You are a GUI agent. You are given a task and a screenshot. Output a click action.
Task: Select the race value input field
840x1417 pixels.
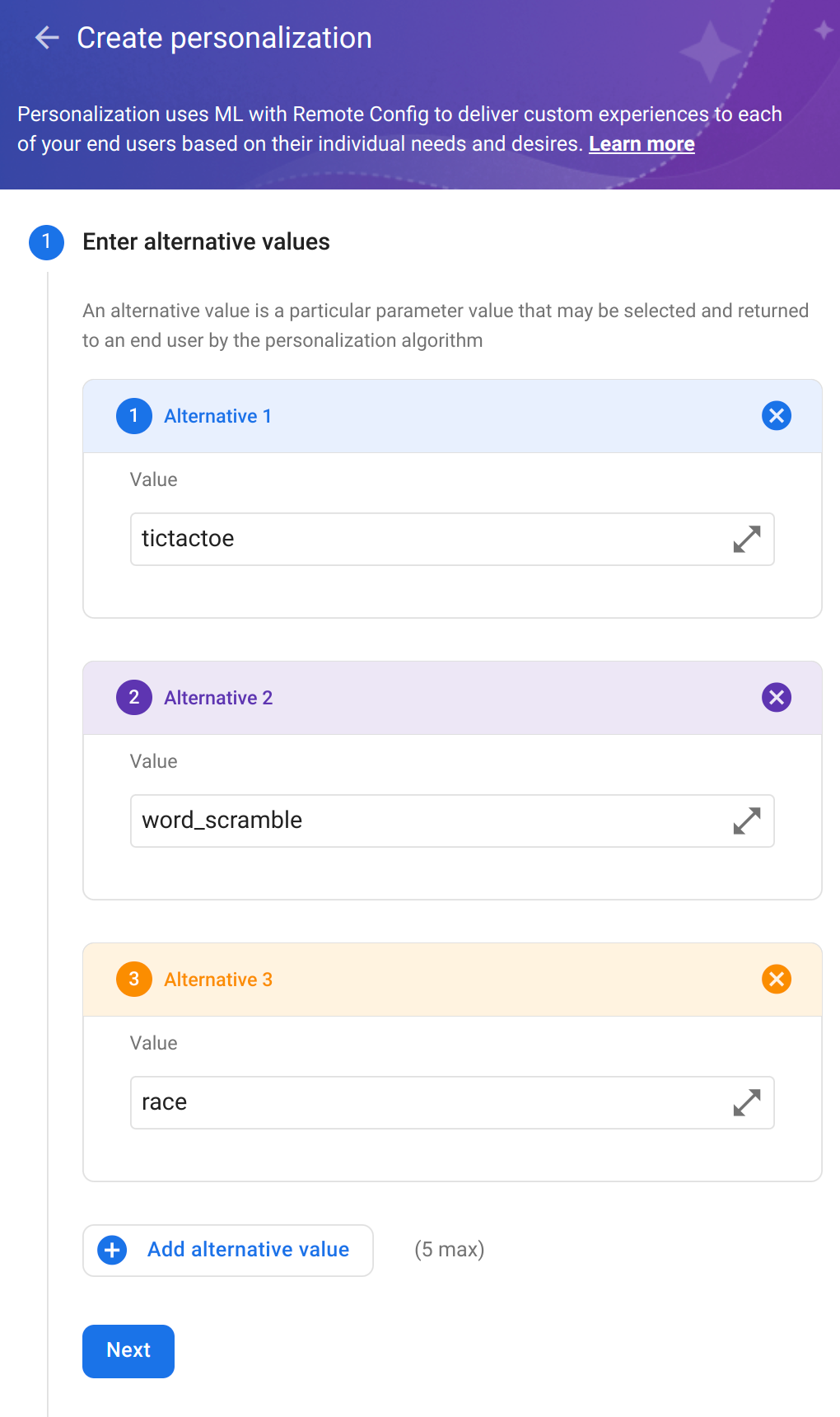pos(412,1102)
